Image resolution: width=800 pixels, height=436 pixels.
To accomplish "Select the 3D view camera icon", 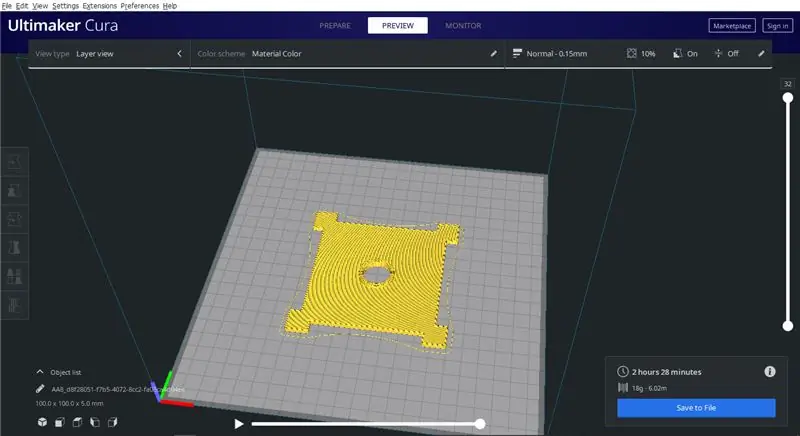I will (42, 422).
